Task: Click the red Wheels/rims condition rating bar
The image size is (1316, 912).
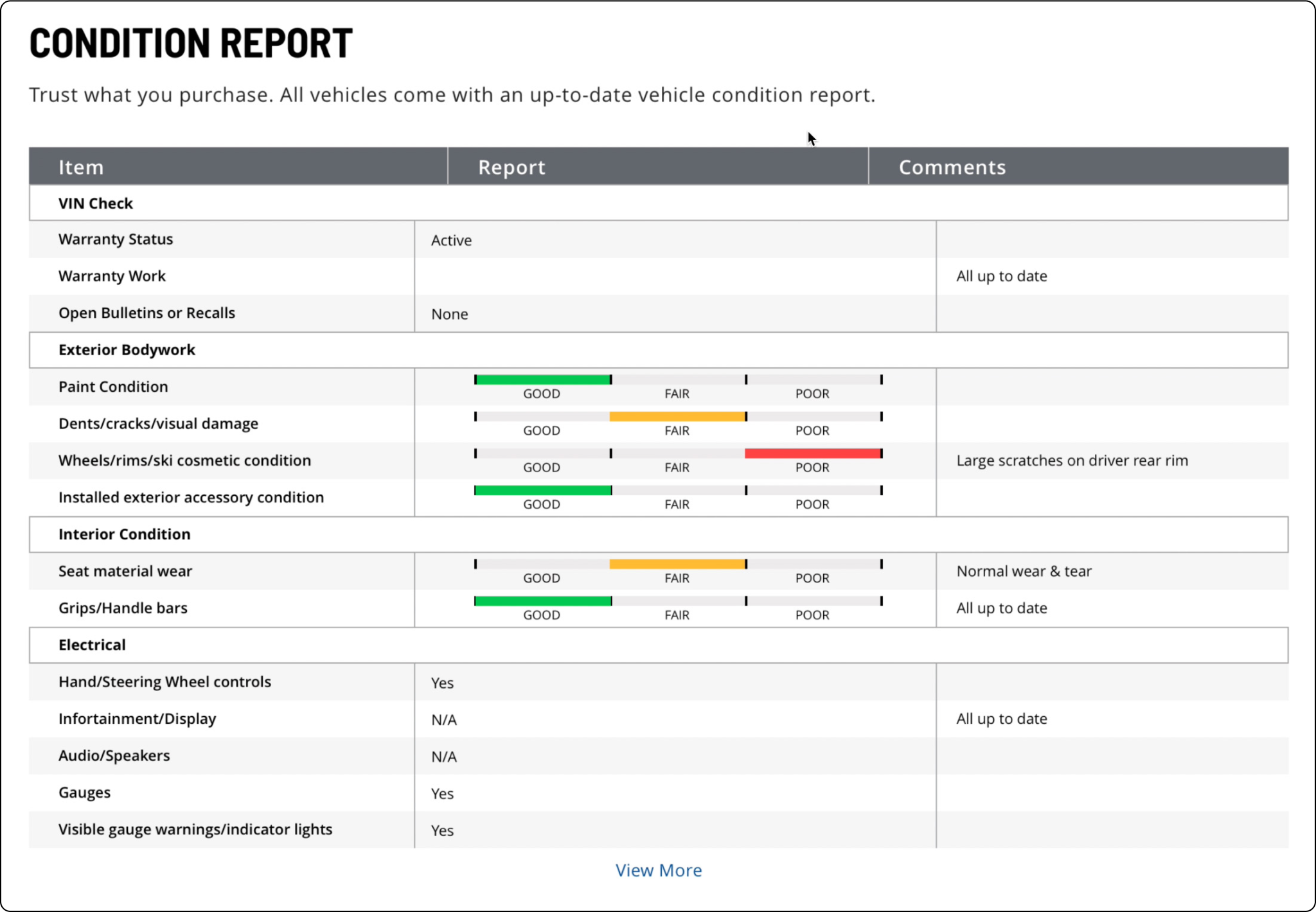Action: click(812, 453)
